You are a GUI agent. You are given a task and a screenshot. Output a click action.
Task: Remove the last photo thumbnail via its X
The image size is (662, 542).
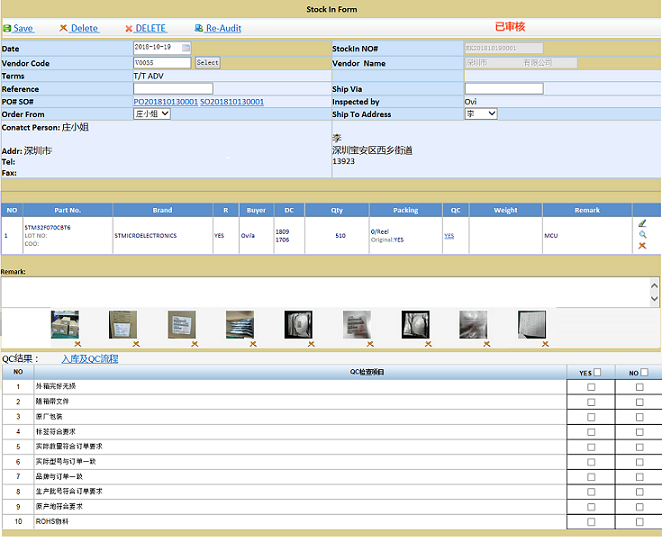tap(545, 344)
